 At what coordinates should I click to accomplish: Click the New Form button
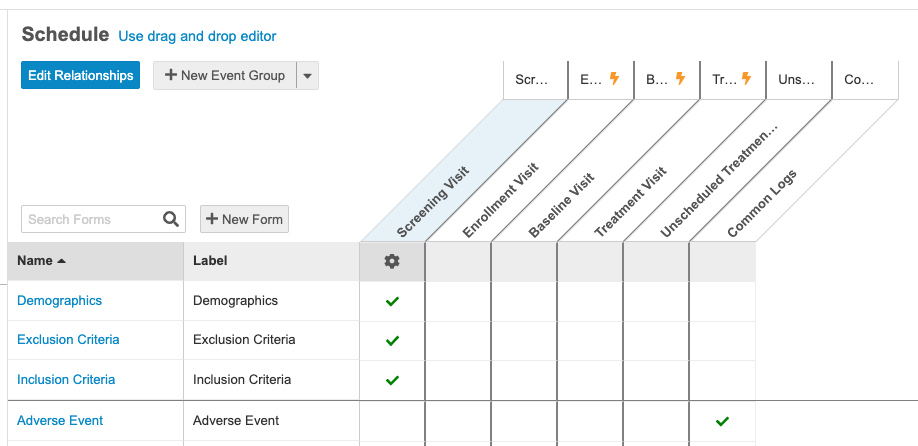[x=245, y=219]
